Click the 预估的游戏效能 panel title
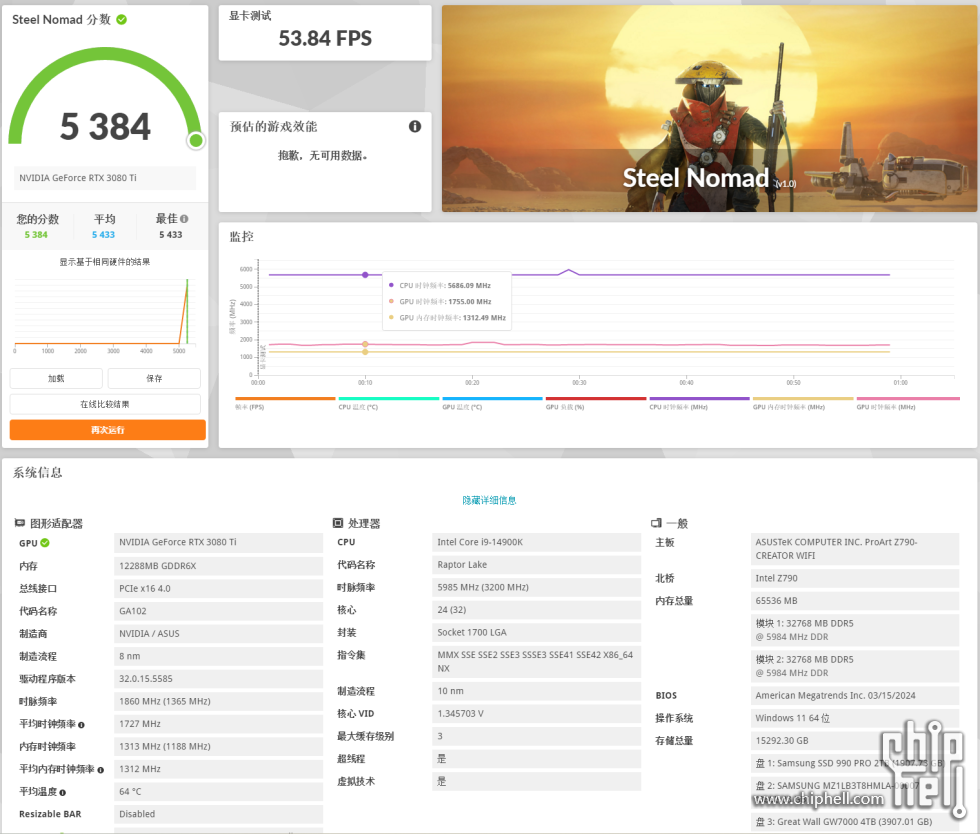The image size is (980, 834). click(x=274, y=126)
